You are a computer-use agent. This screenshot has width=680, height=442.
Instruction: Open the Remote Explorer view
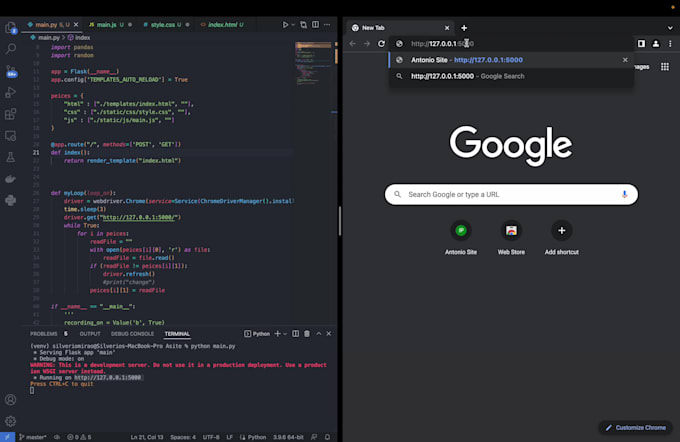tap(10, 136)
